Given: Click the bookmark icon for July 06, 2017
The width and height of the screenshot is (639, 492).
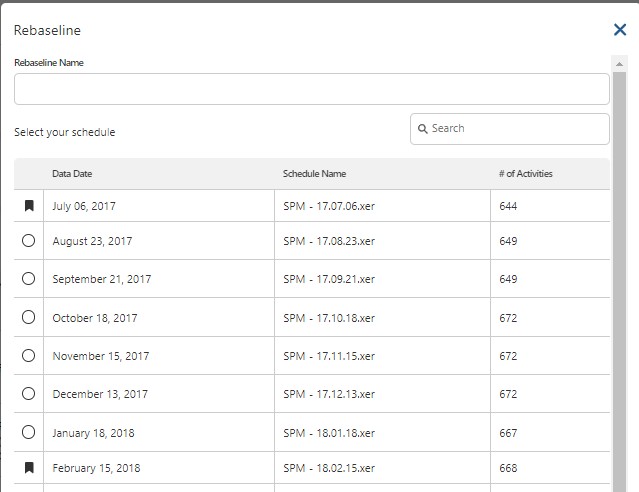Looking at the screenshot, I should pyautogui.click(x=29, y=206).
